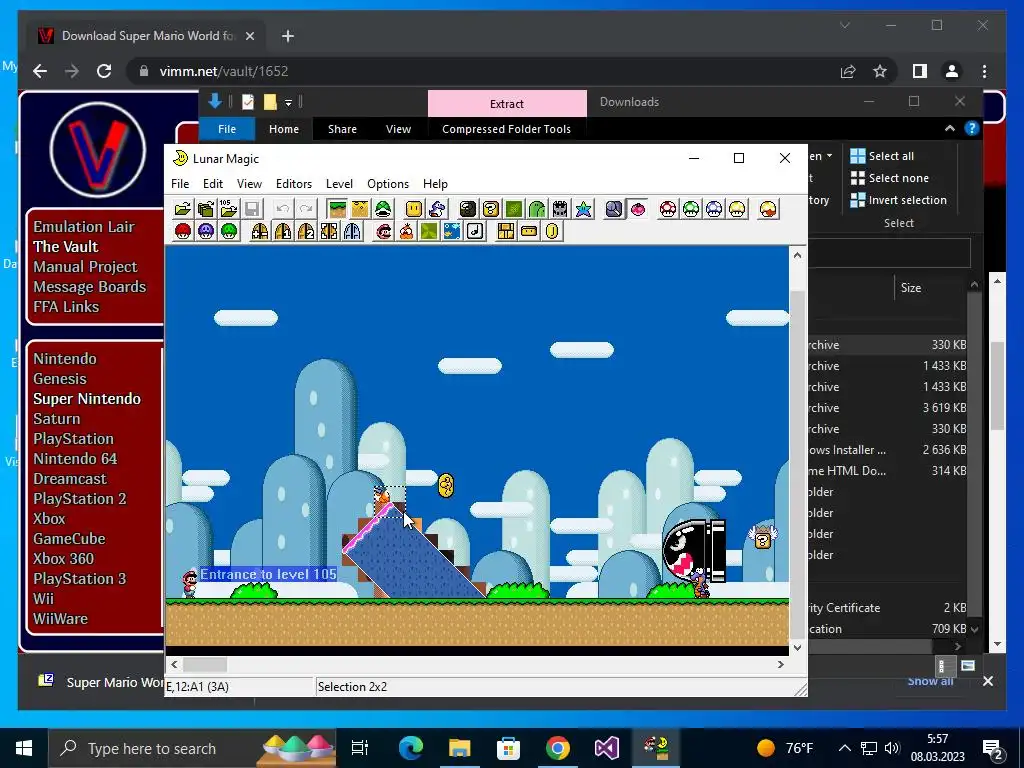1024x768 pixels.
Task: Open the Emulation Lair link on Vimm's page
Action: 84,227
